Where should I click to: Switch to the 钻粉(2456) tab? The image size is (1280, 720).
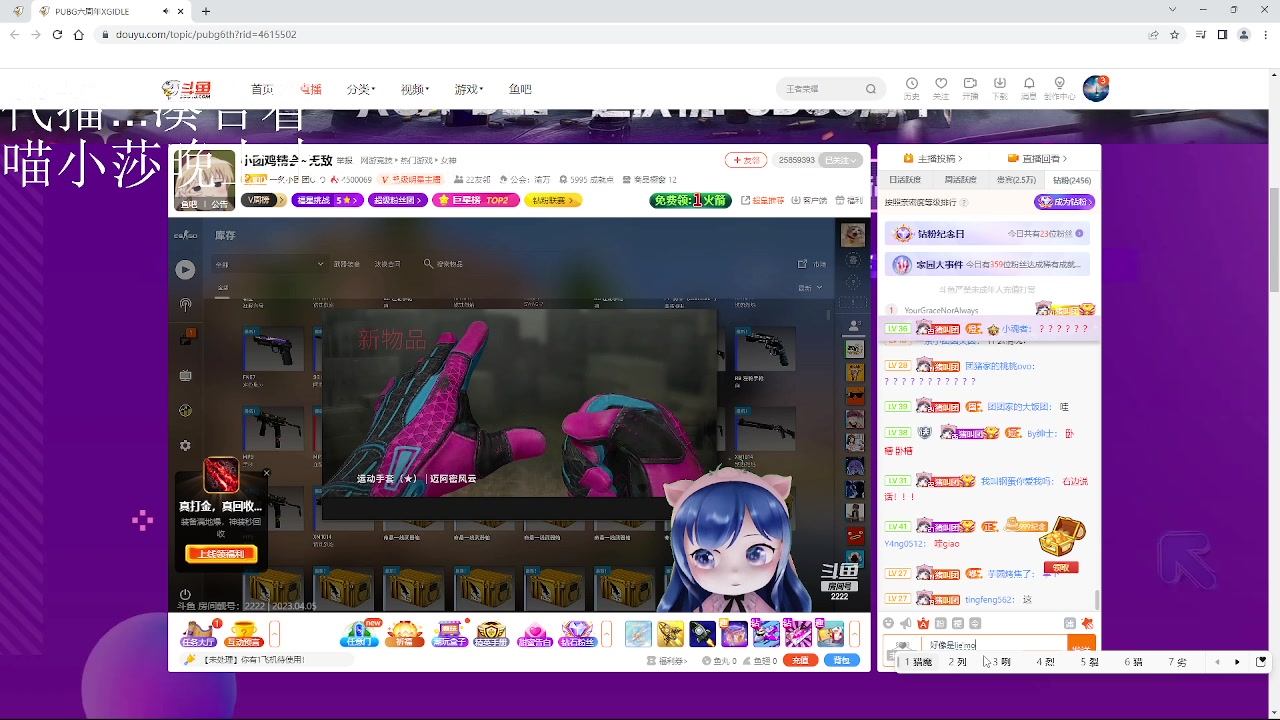[1072, 180]
